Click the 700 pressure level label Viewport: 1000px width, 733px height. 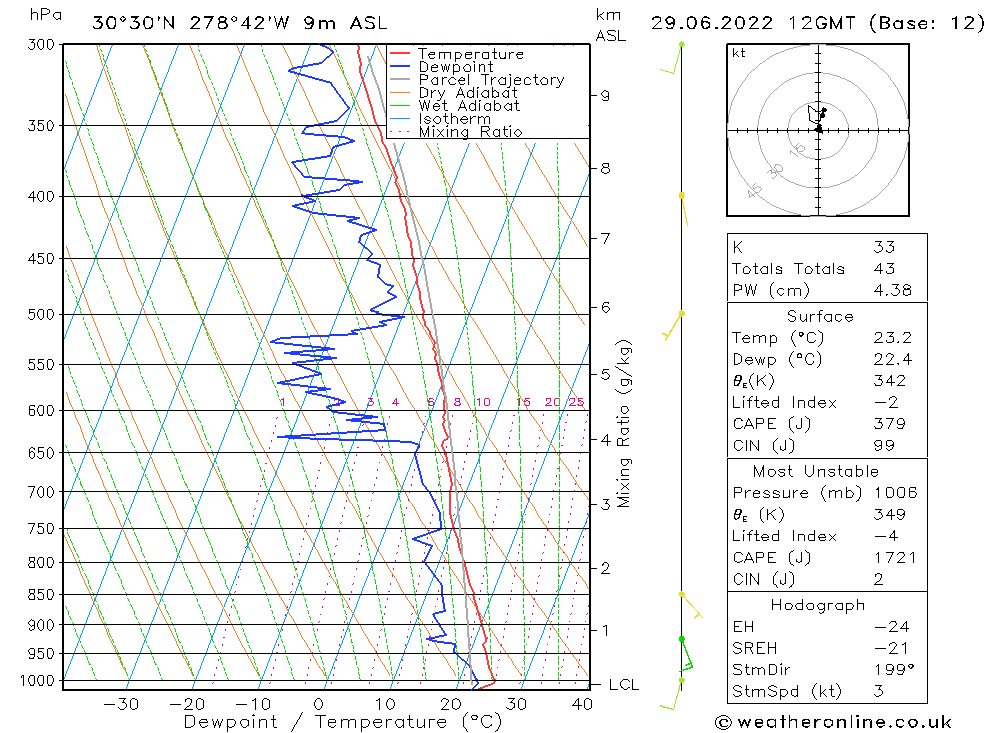point(41,492)
